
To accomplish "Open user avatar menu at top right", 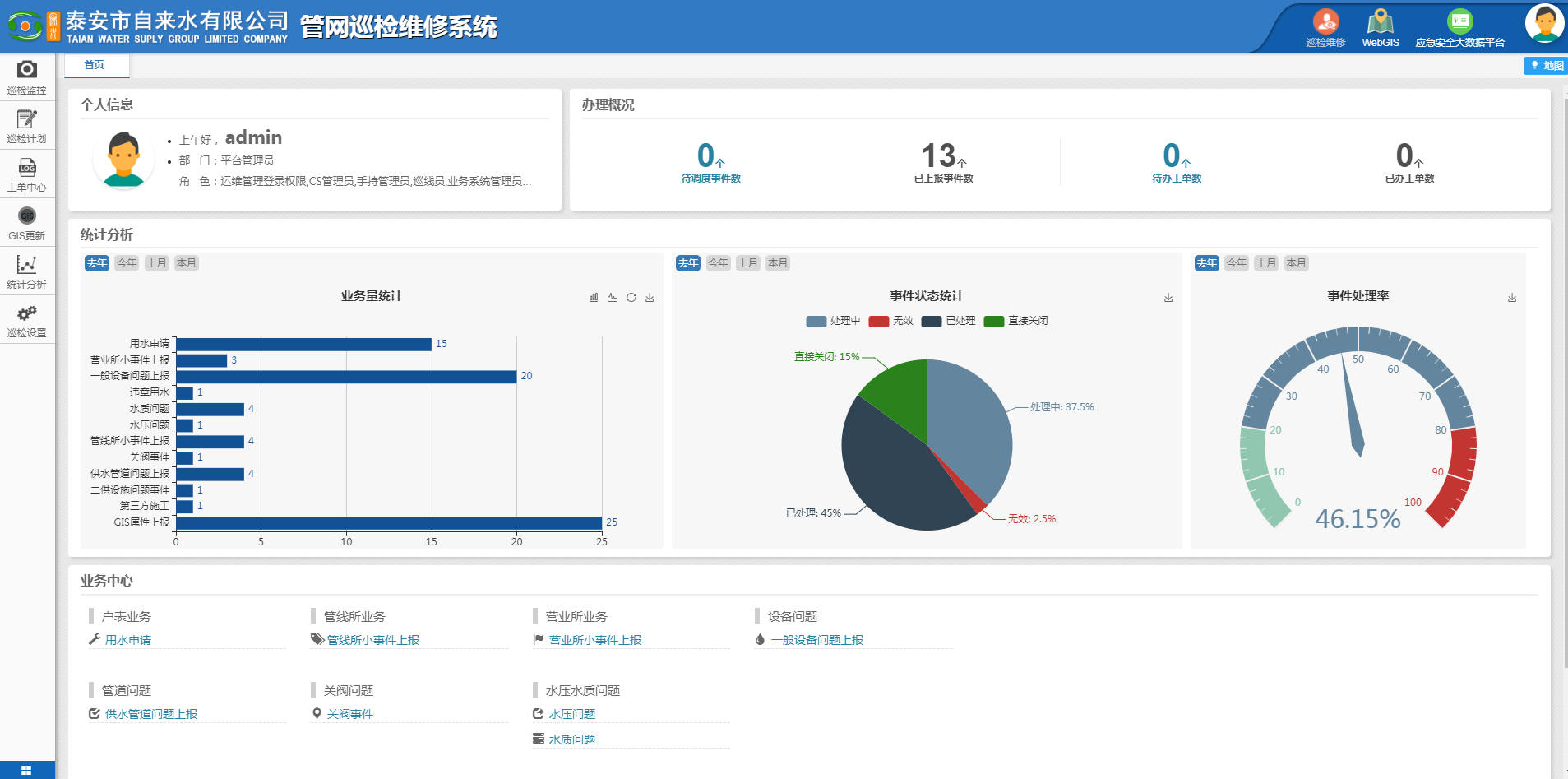I will coord(1543,23).
